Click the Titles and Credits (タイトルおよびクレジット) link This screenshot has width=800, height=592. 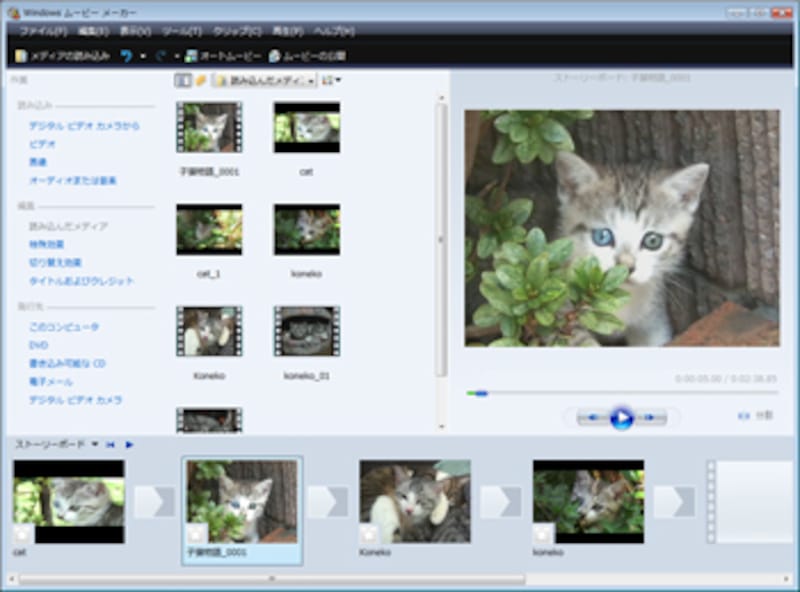(x=81, y=281)
